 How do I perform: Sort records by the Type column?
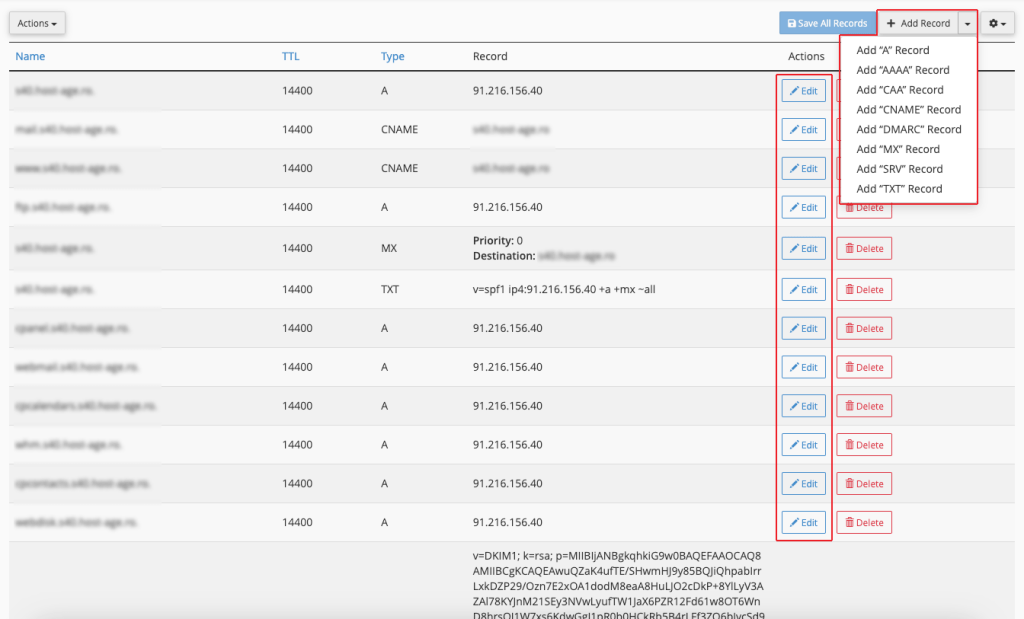(x=391, y=56)
